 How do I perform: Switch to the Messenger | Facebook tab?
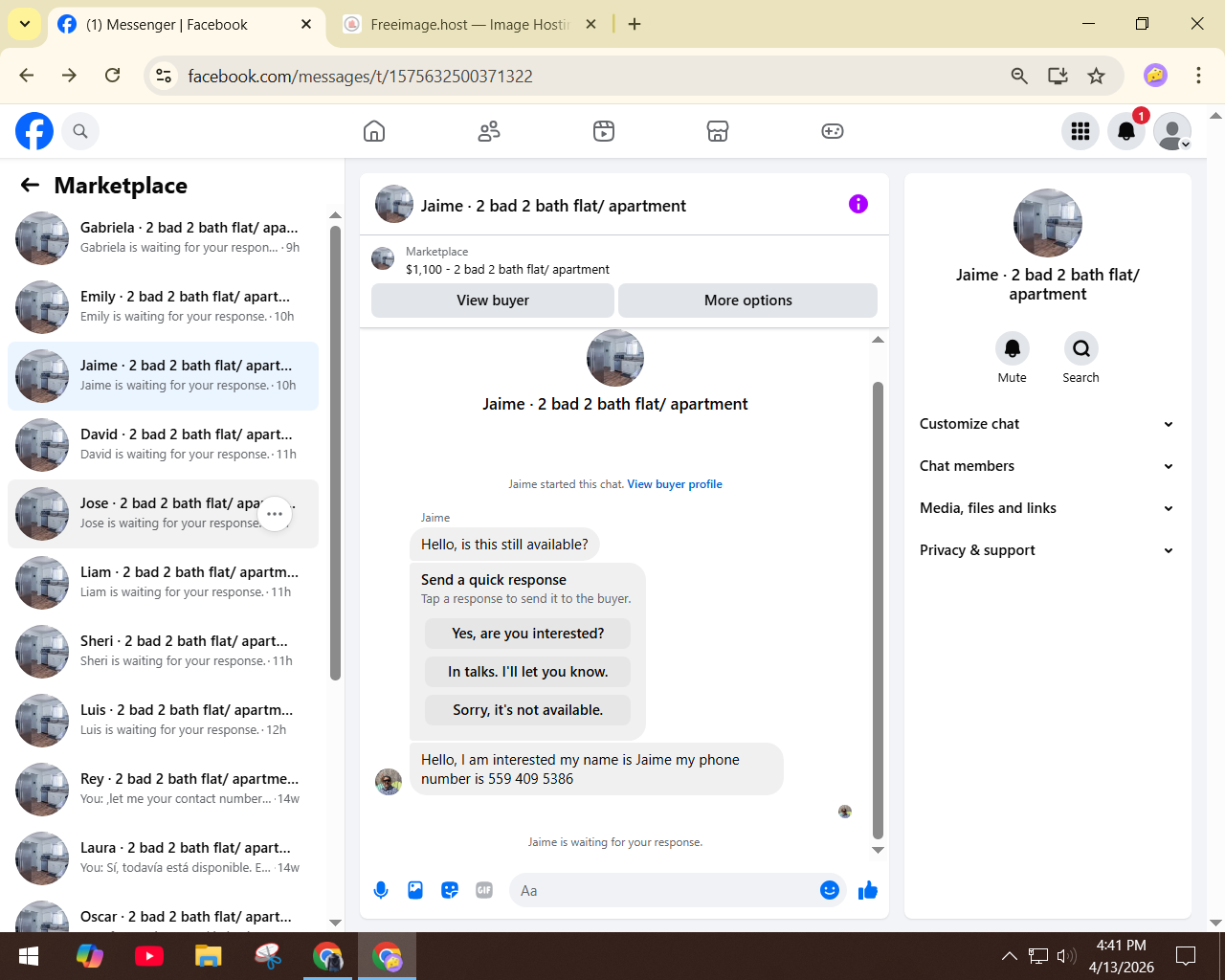(184, 25)
